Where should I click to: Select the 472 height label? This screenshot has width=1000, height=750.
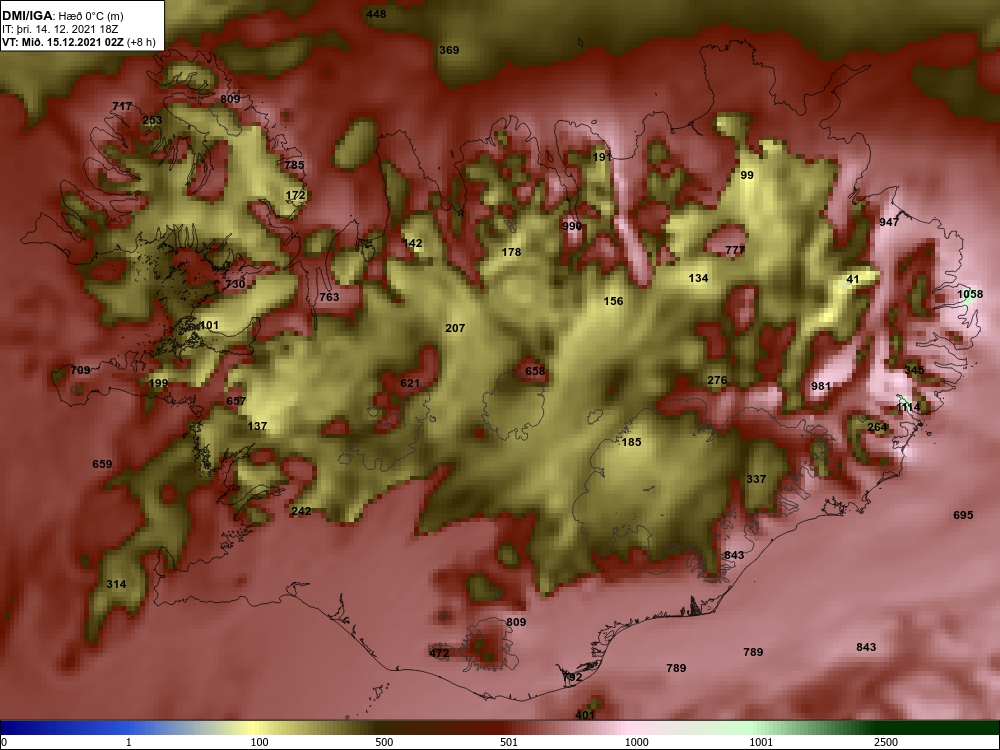pos(439,653)
